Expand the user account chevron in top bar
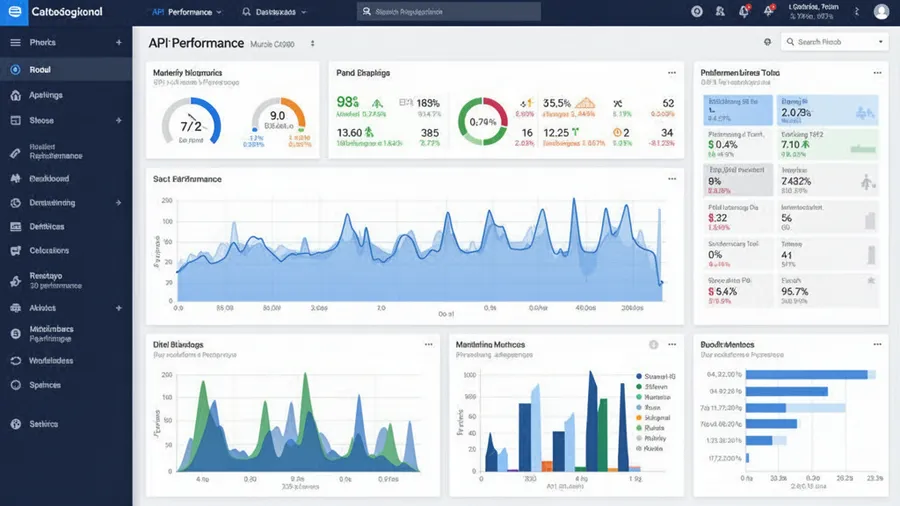 click(x=856, y=11)
